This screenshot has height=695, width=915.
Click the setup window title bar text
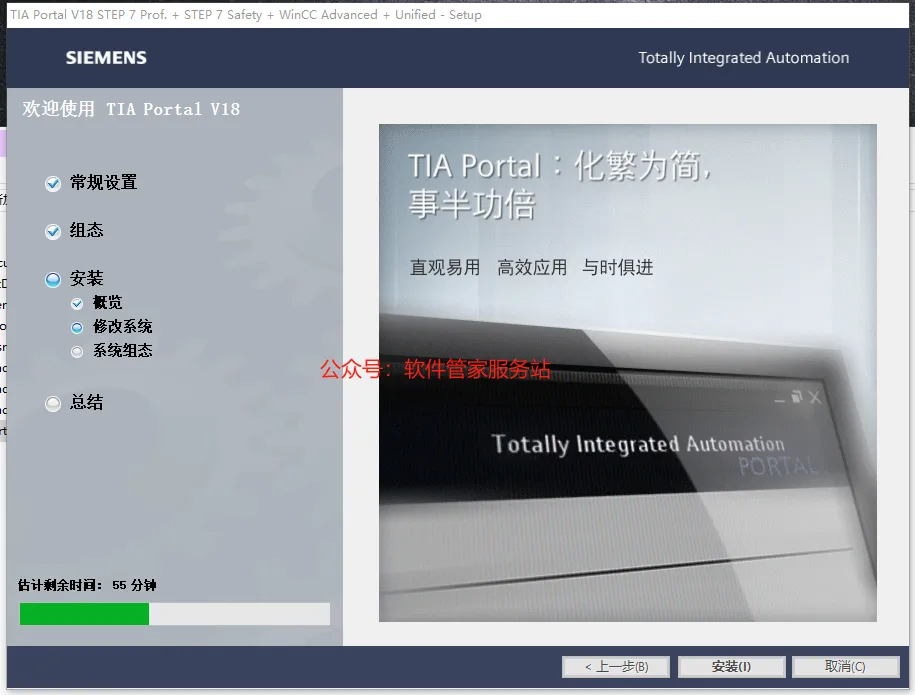click(x=246, y=15)
